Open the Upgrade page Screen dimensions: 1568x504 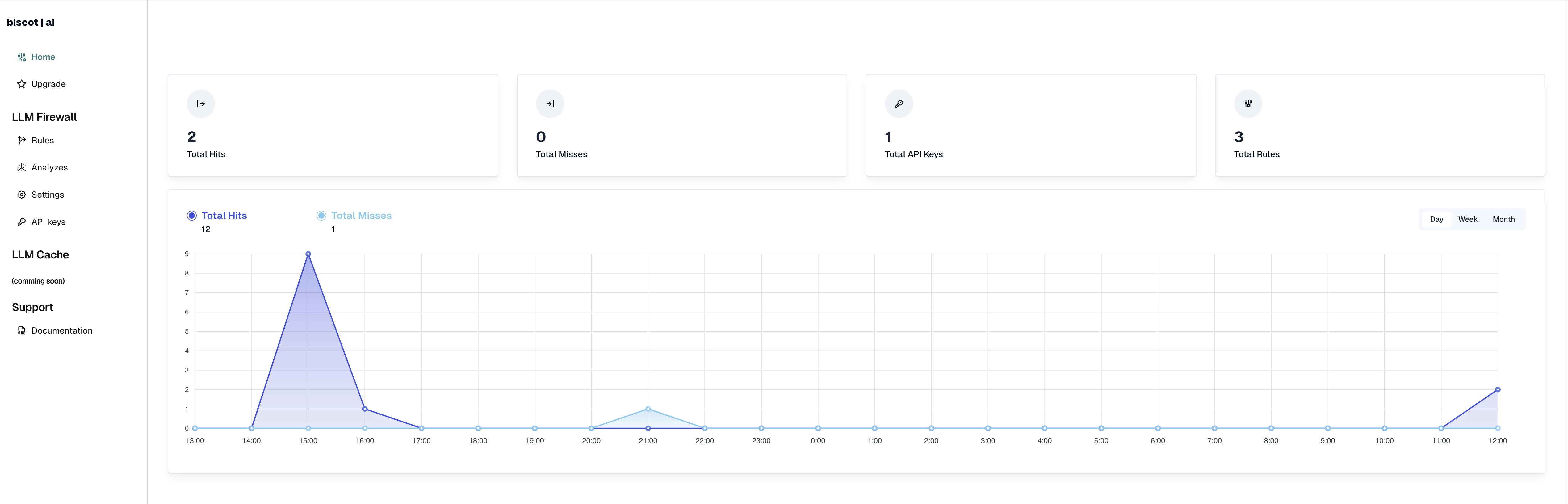(49, 84)
